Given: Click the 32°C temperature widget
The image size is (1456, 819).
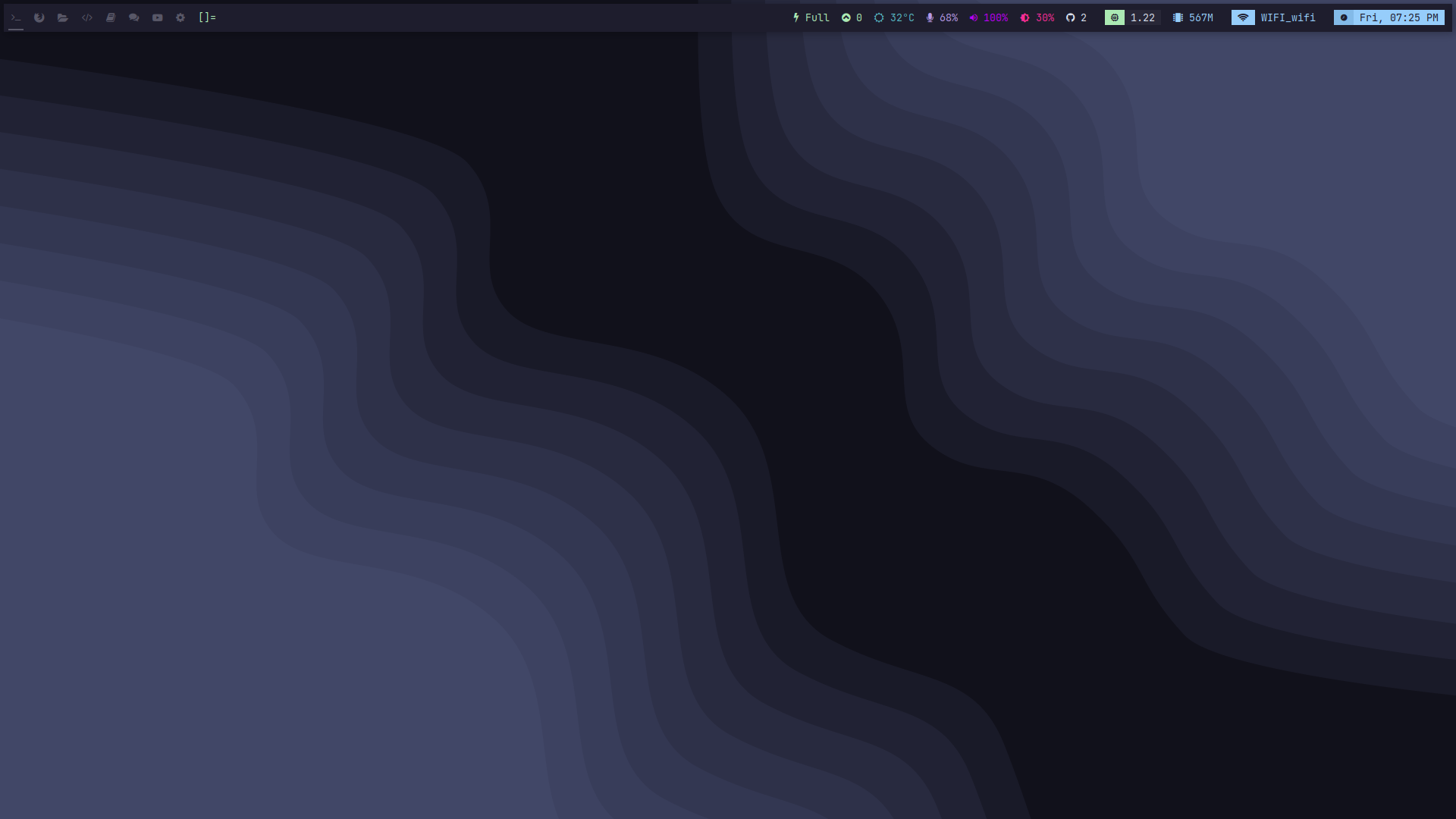Looking at the screenshot, I should click(x=894, y=17).
